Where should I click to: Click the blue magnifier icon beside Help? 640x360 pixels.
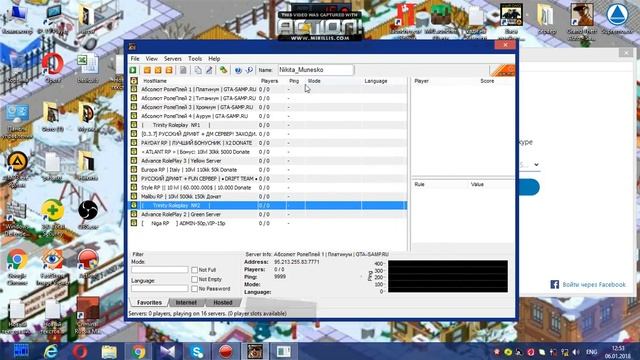pyautogui.click(x=249, y=70)
